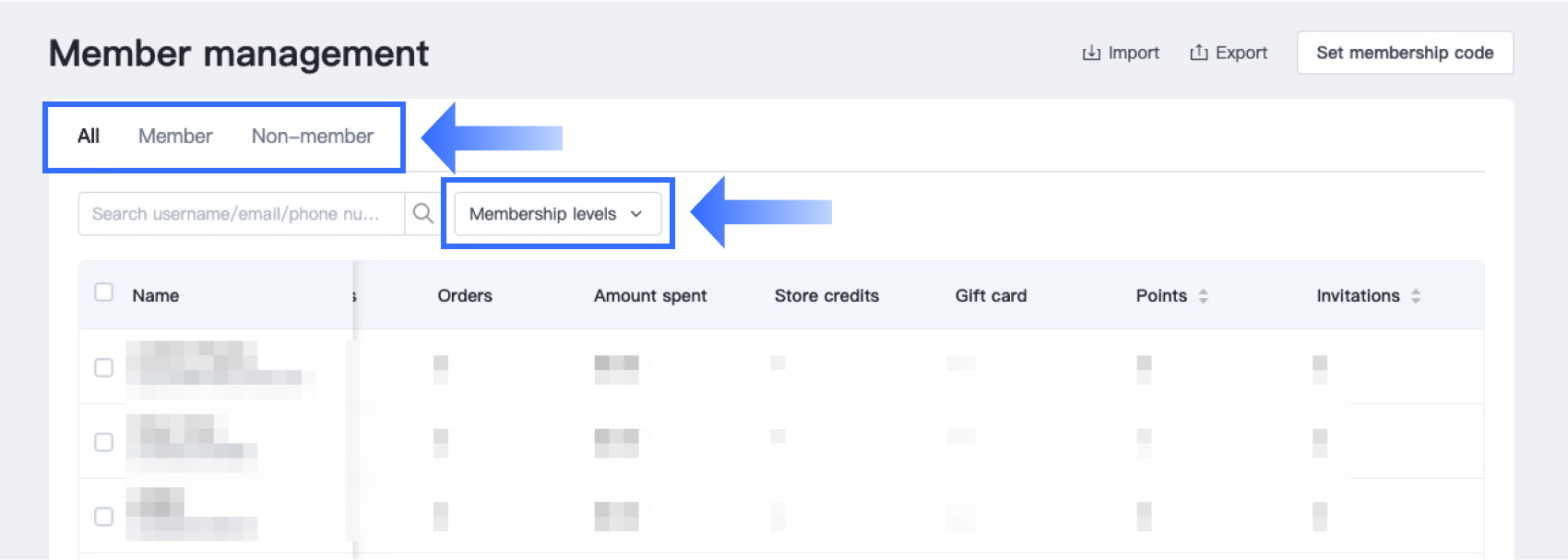Screen dimensions: 1568x560
Task: Click the Export text link
Action: [1241, 54]
